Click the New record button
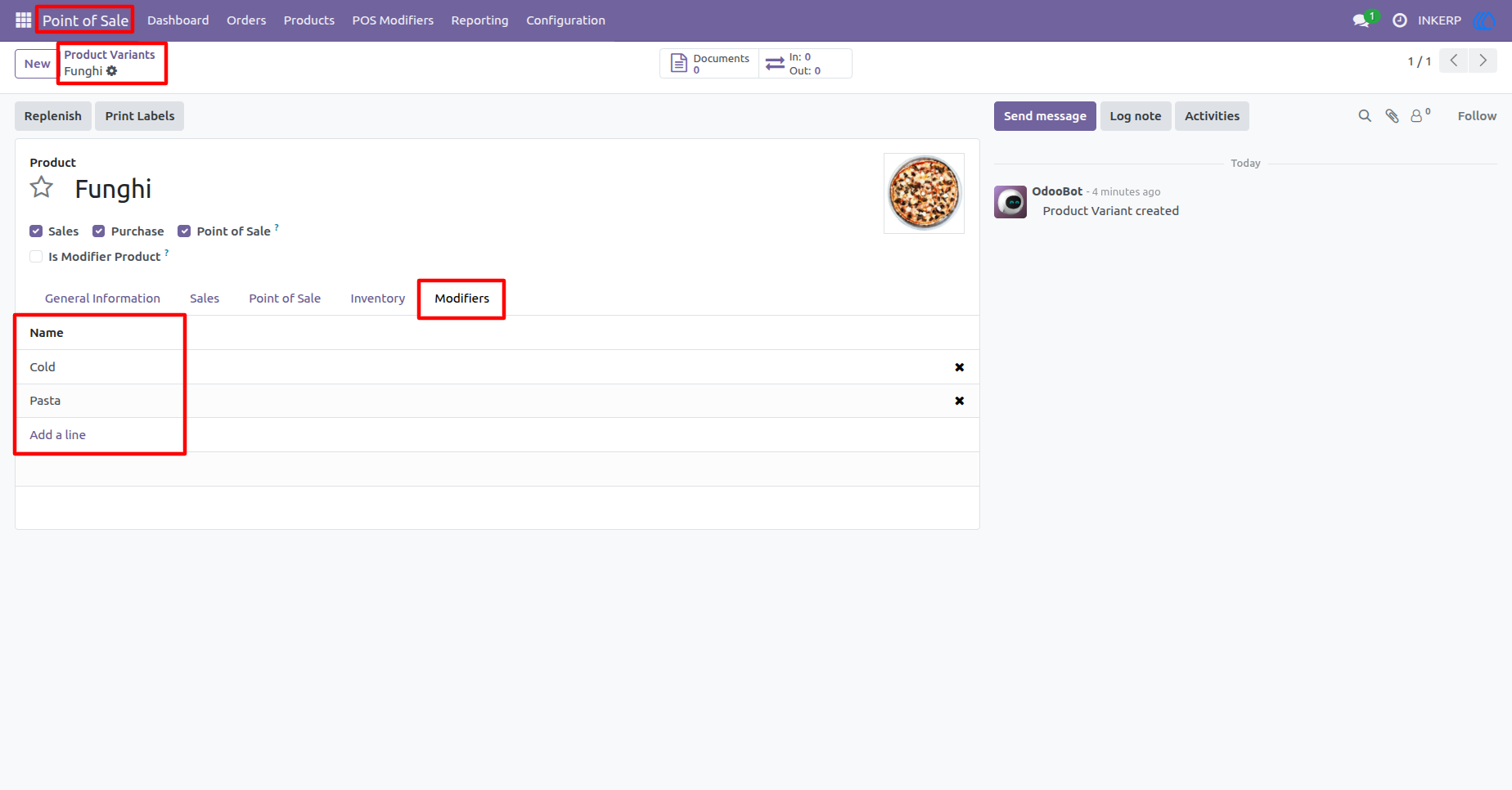The image size is (1512, 790). pos(37,64)
